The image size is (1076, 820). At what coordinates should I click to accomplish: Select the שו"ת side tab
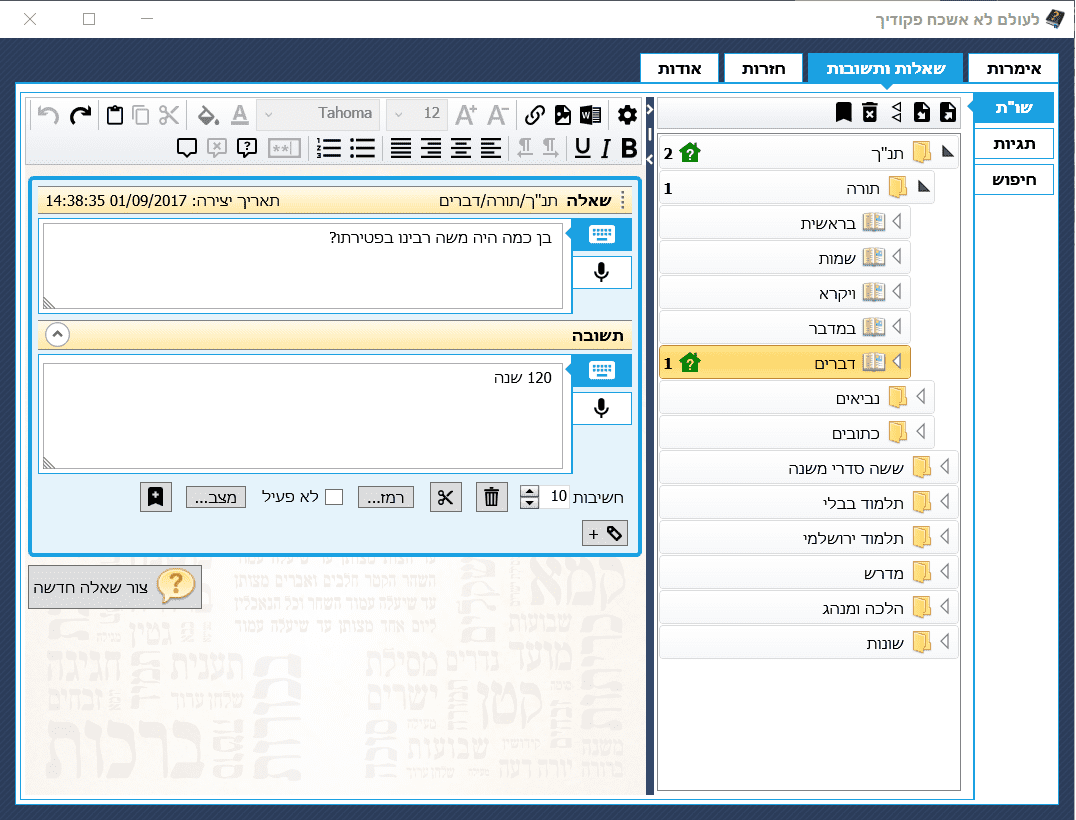tap(1014, 108)
